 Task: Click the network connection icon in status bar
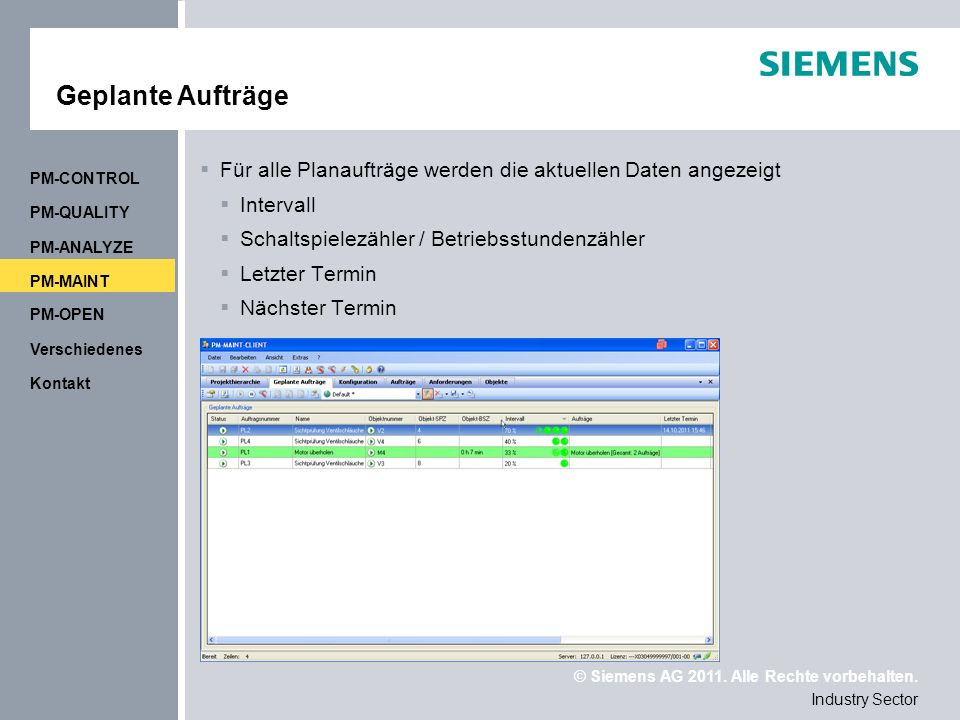click(x=697, y=656)
